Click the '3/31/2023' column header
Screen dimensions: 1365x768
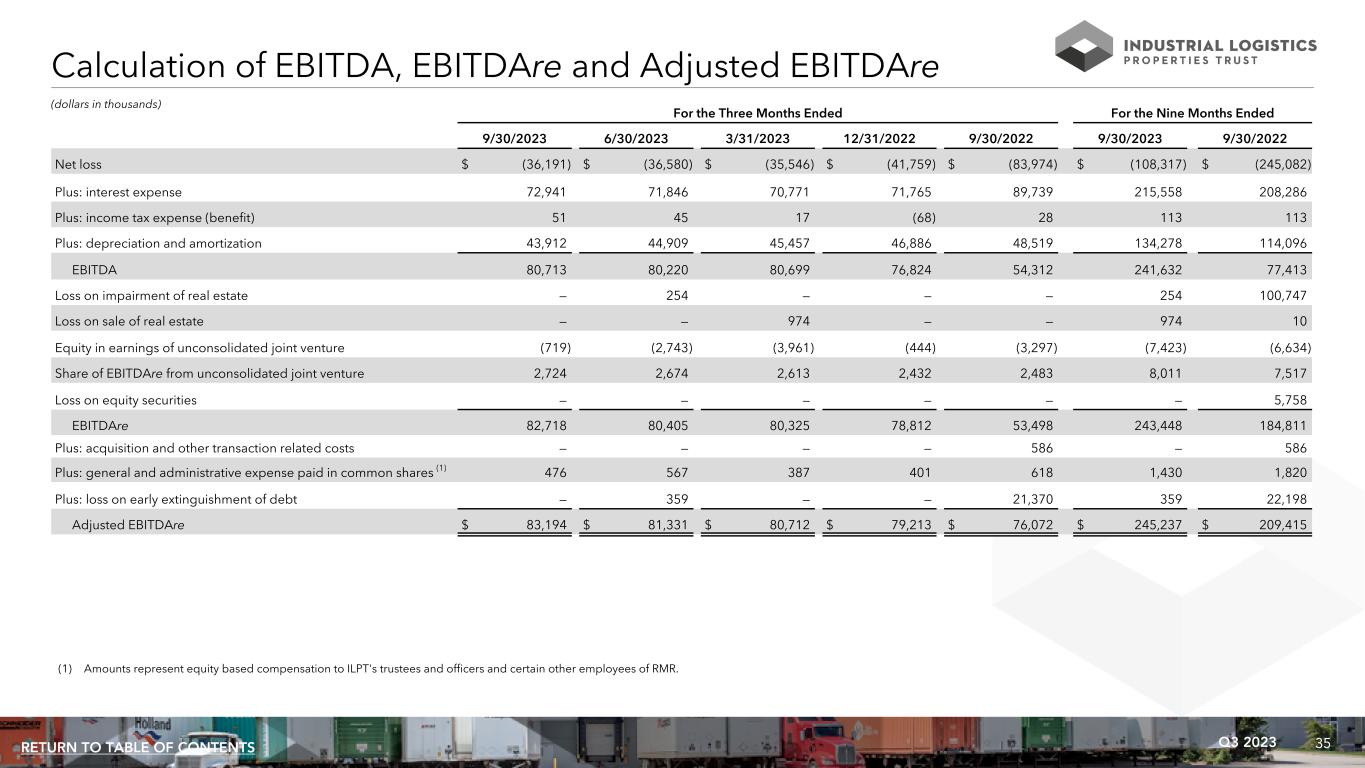point(758,139)
